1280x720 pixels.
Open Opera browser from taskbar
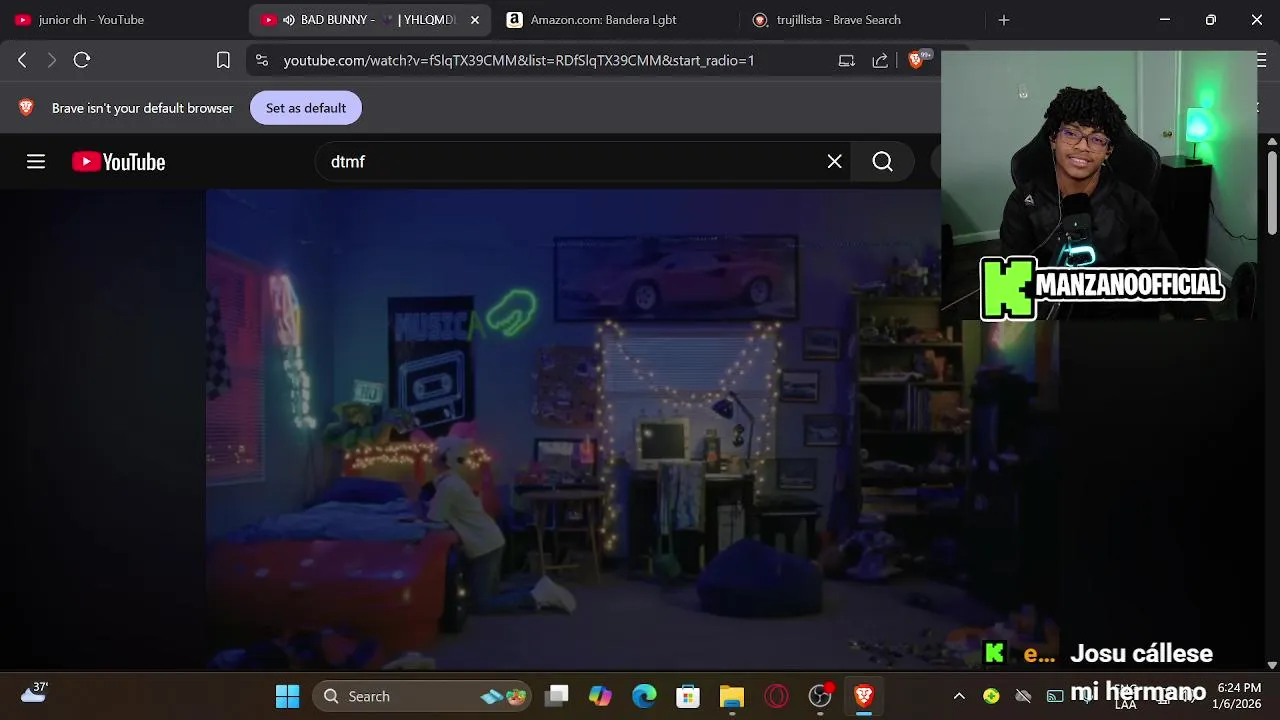[x=776, y=696]
